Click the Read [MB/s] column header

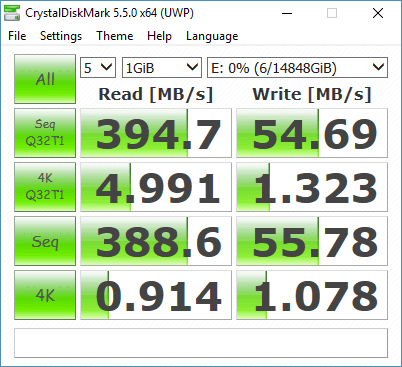[x=156, y=94]
